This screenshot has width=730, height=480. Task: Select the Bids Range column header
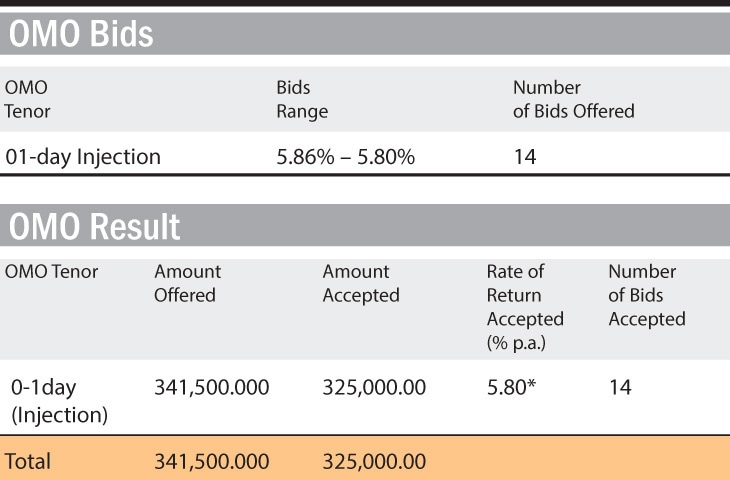pos(302,99)
